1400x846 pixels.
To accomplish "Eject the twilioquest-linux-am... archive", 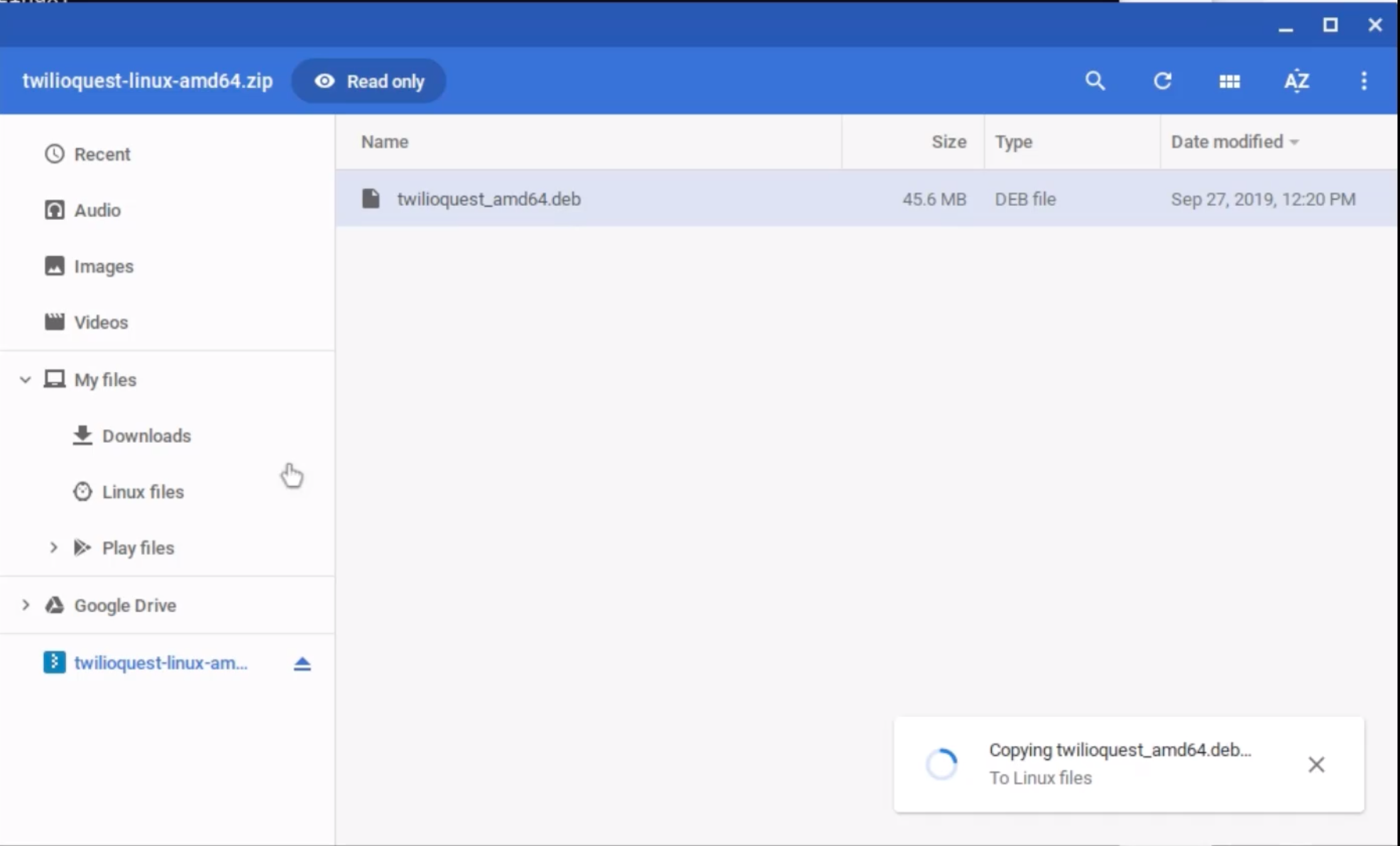I will 302,663.
